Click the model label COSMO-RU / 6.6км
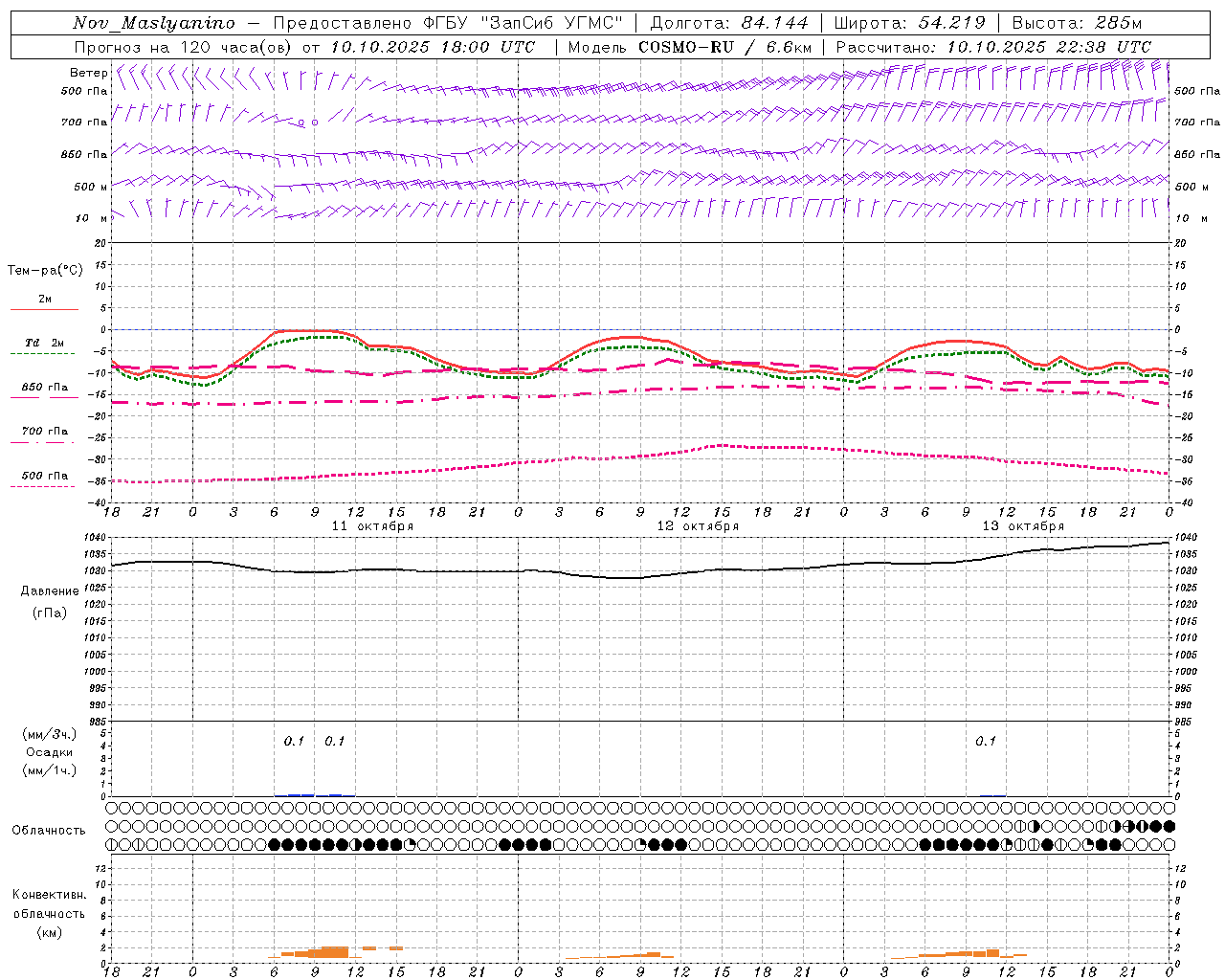Viewport: 1225px width, 980px height. [x=725, y=47]
